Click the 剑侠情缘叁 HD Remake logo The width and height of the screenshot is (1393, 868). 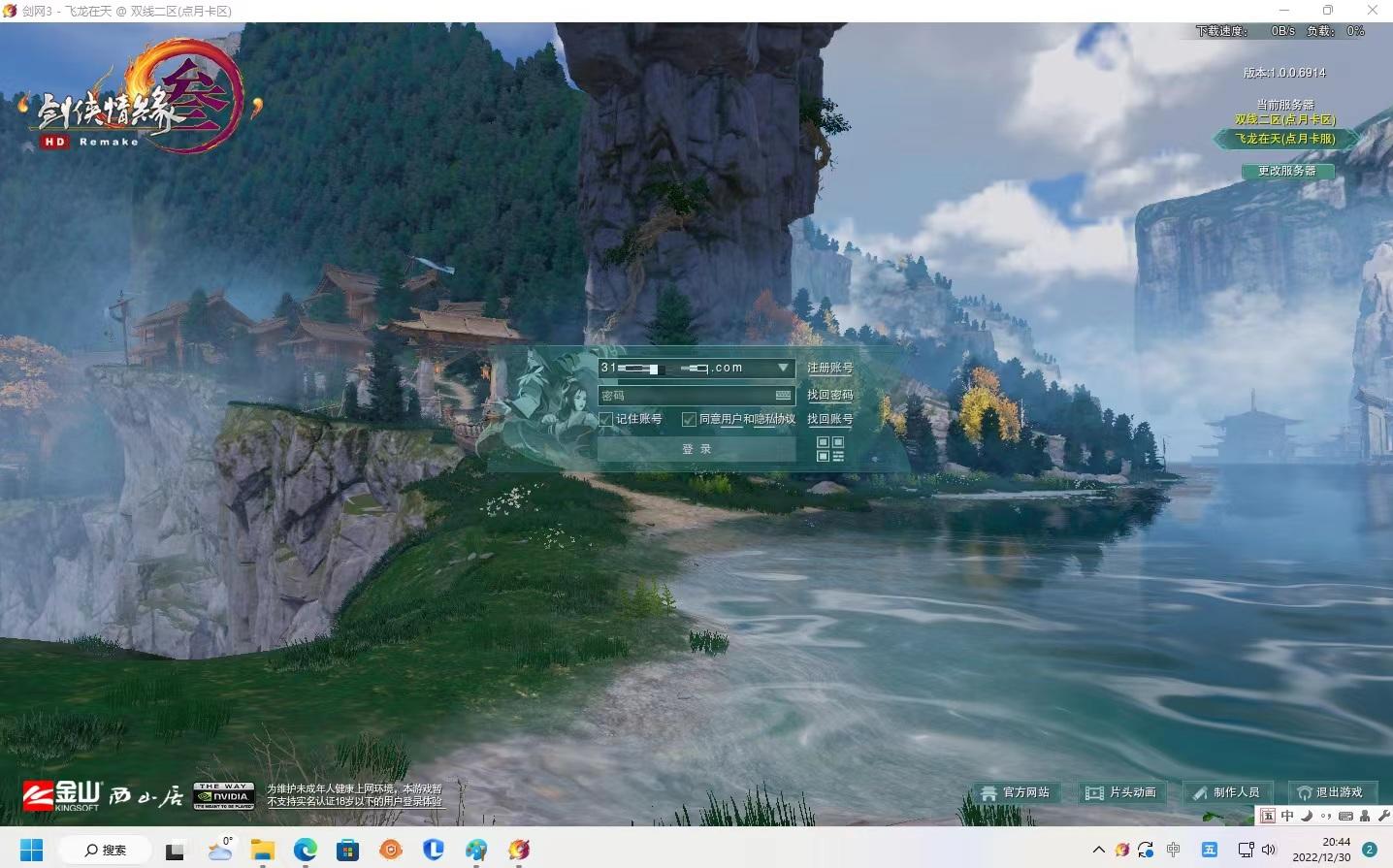point(141,98)
